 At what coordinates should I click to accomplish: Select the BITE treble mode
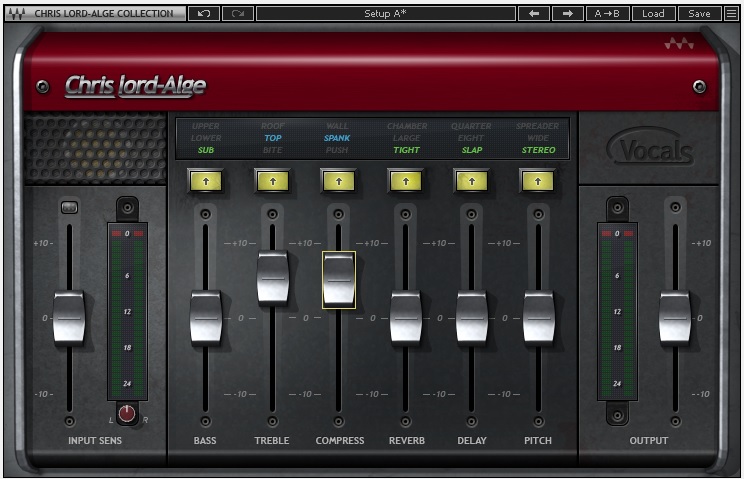tap(273, 150)
